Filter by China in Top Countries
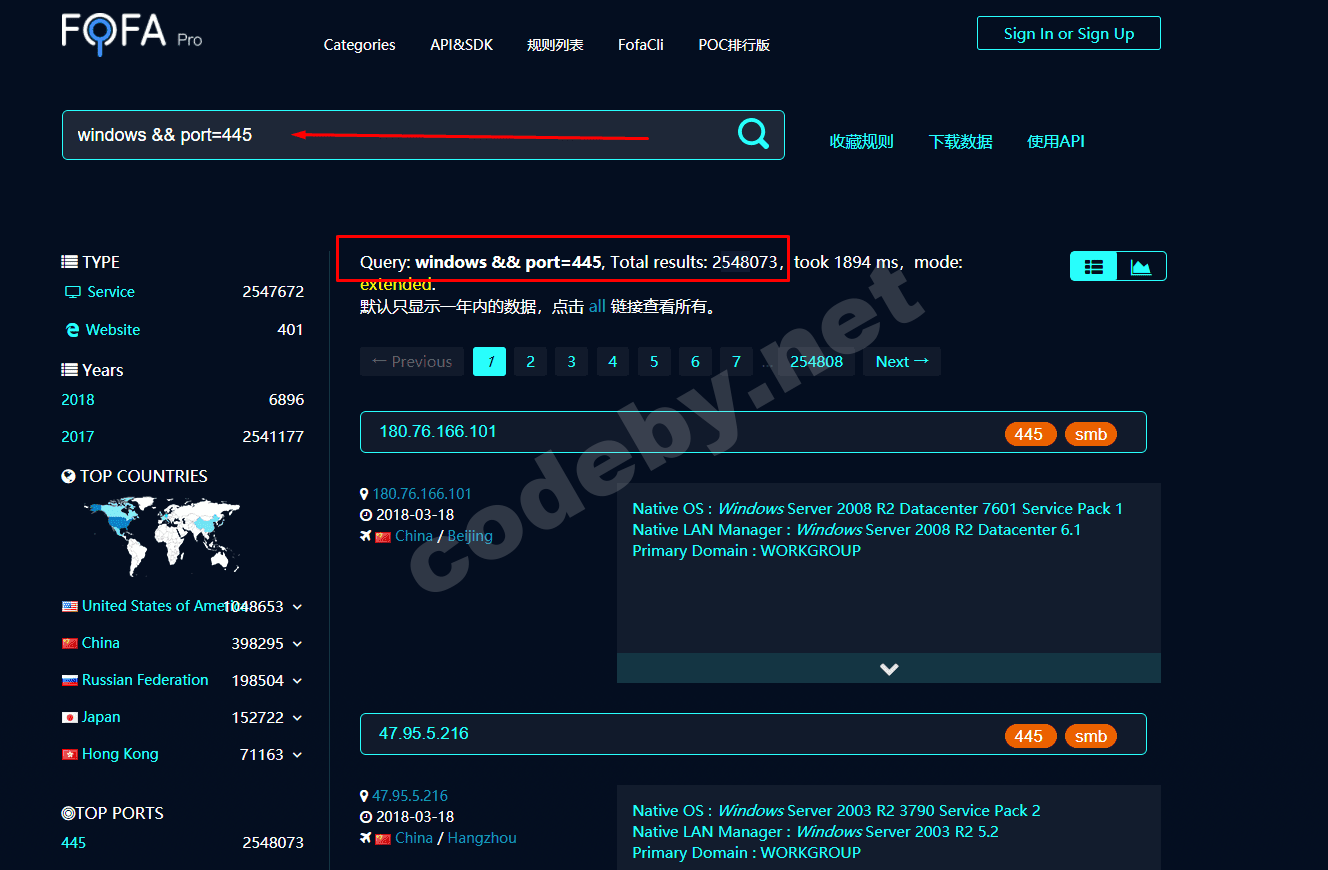Screen dimensions: 1328x870 click(100, 643)
